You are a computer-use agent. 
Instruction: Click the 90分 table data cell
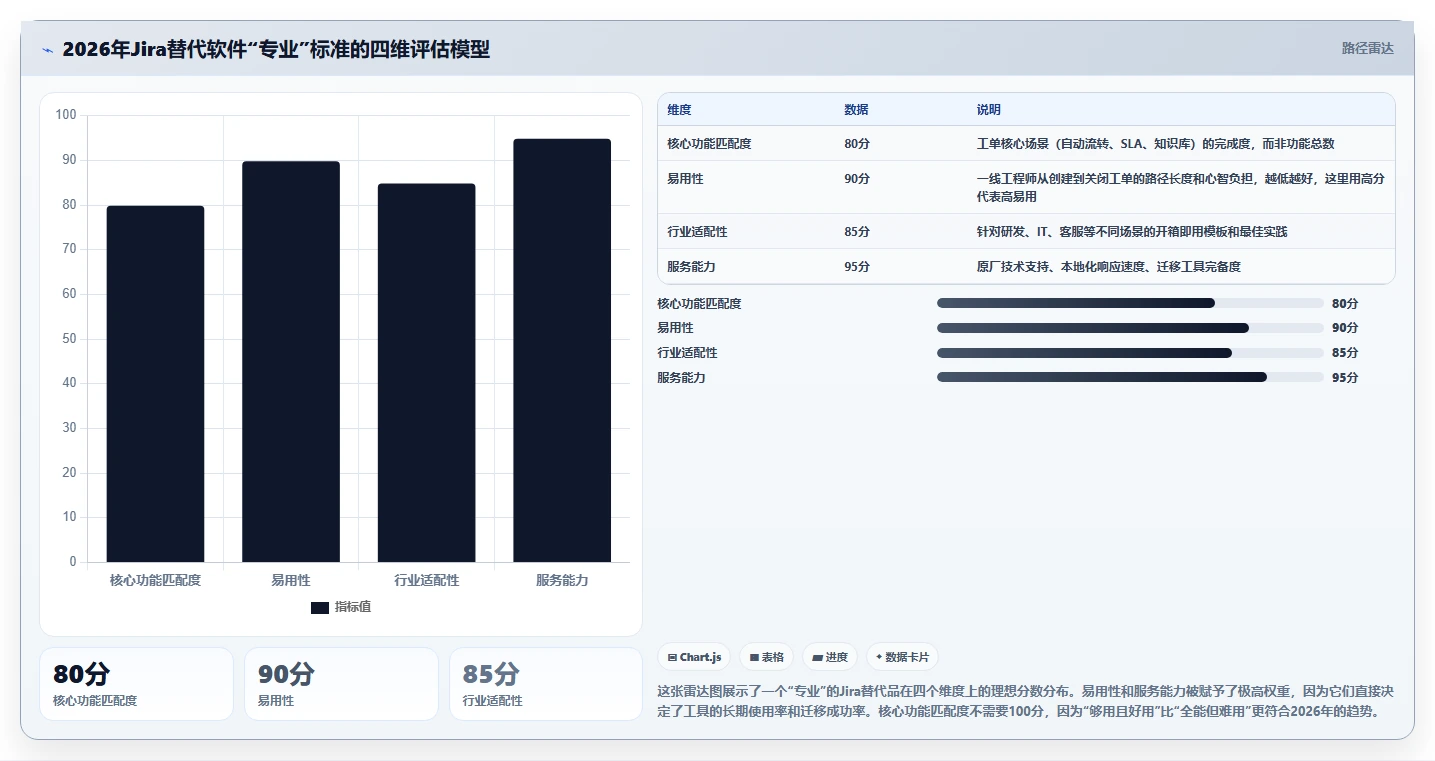coord(900,187)
